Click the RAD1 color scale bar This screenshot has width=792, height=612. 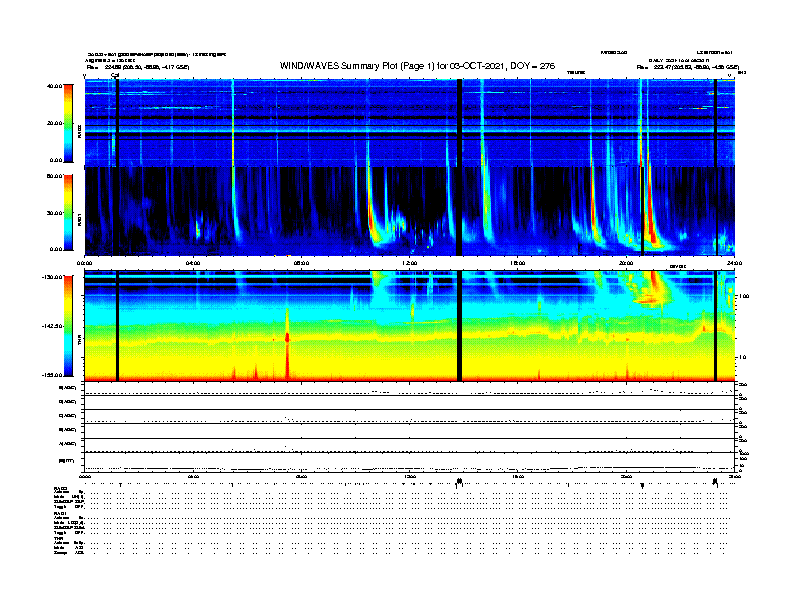click(x=68, y=212)
